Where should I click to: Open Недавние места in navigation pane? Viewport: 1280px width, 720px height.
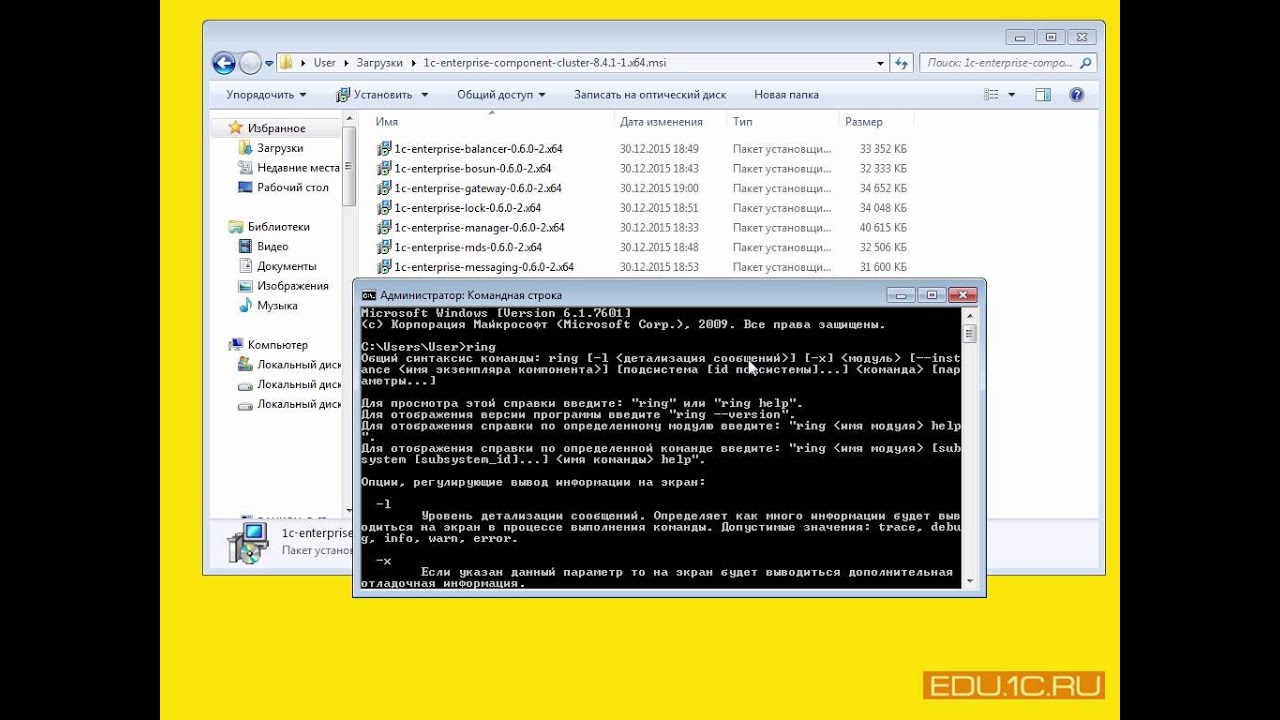coord(298,168)
